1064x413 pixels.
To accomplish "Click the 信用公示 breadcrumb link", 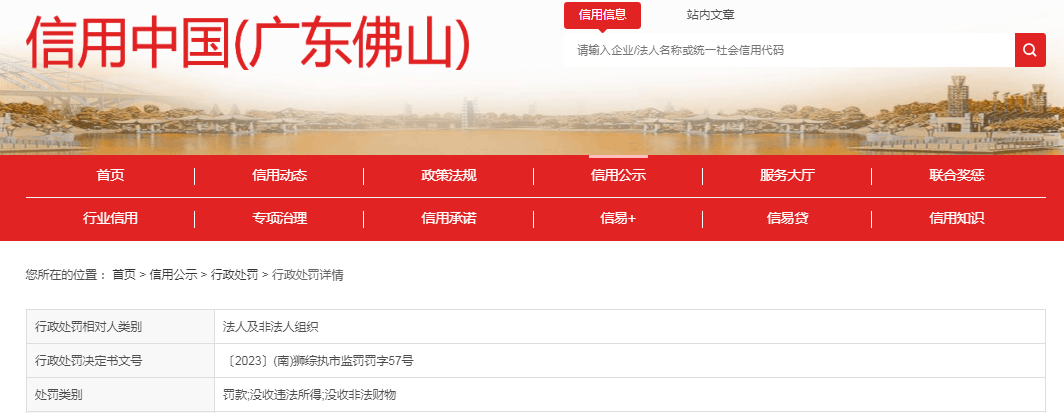I will 174,275.
